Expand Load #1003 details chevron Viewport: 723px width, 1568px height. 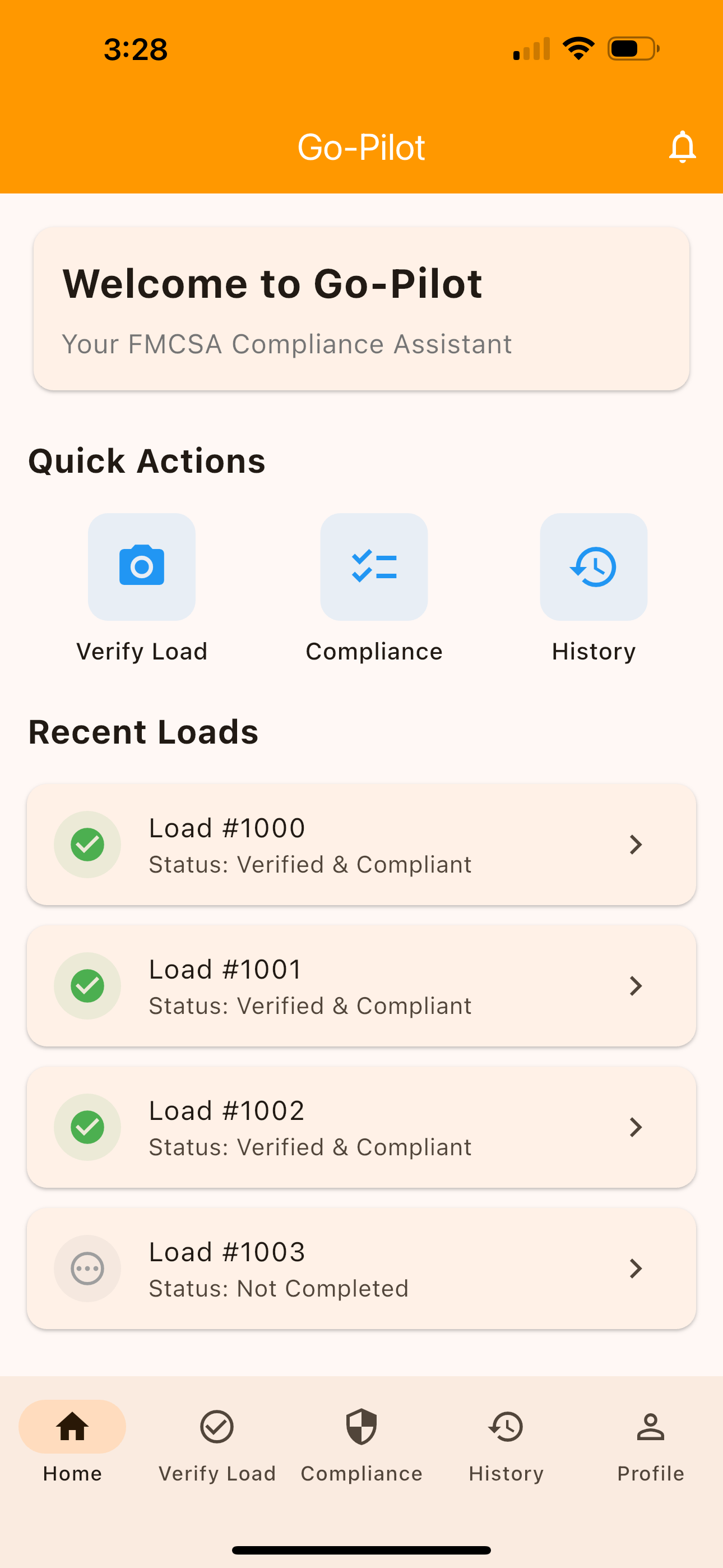tap(636, 1269)
